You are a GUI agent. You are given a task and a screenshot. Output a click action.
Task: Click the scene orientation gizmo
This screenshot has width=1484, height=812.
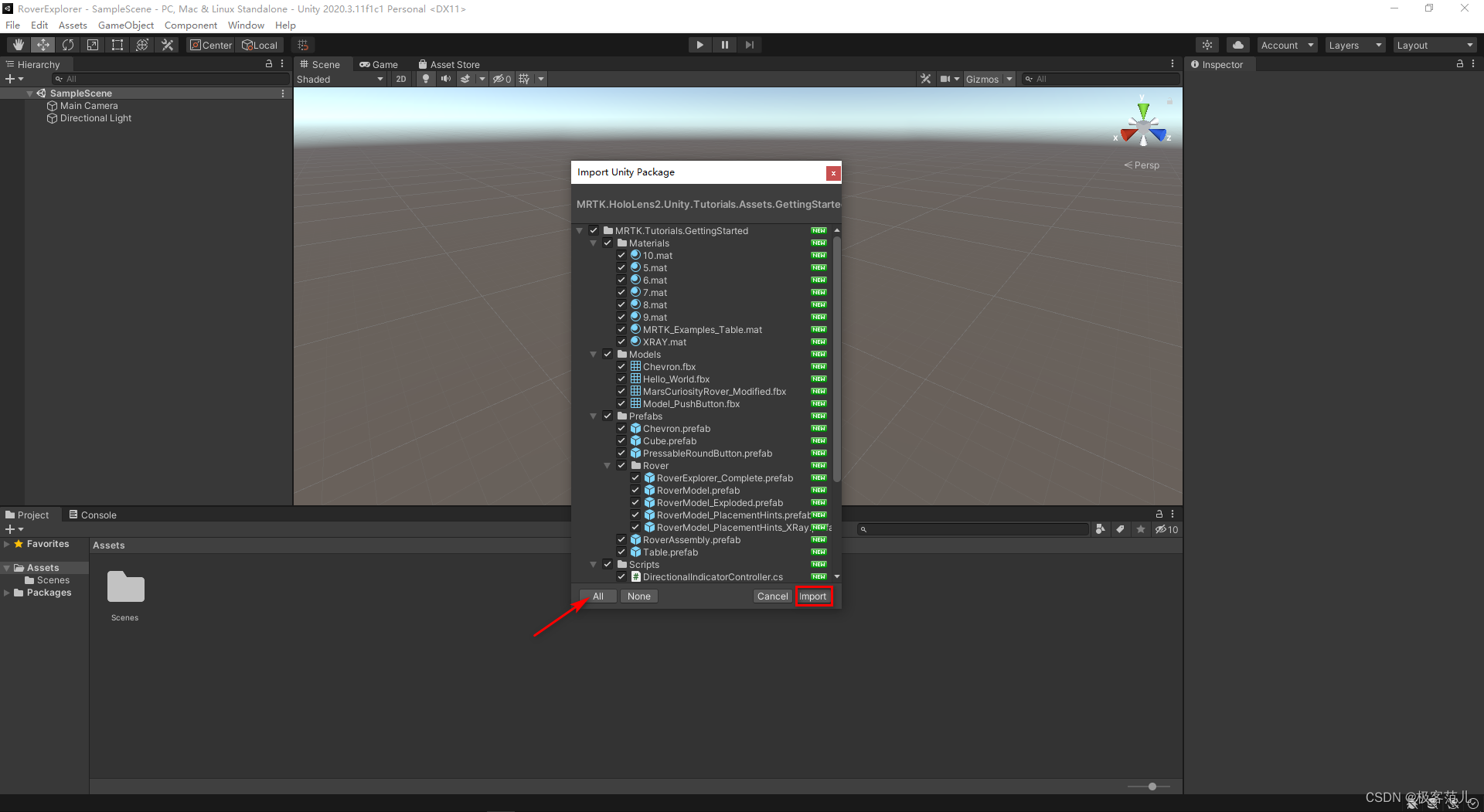click(x=1143, y=127)
